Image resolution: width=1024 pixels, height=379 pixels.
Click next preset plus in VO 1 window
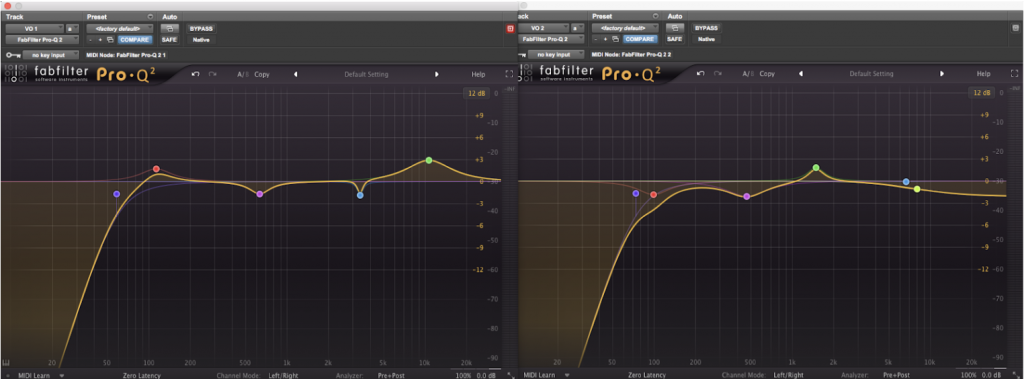[x=100, y=39]
